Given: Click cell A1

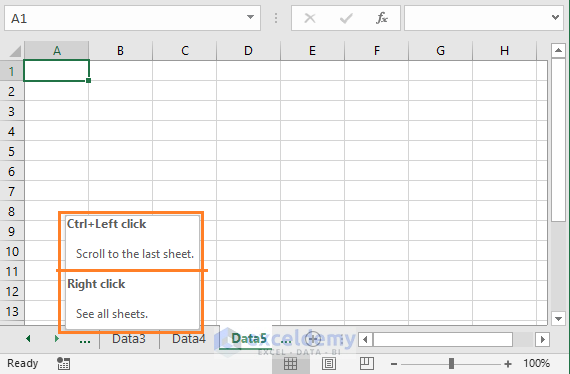Looking at the screenshot, I should pos(56,71).
